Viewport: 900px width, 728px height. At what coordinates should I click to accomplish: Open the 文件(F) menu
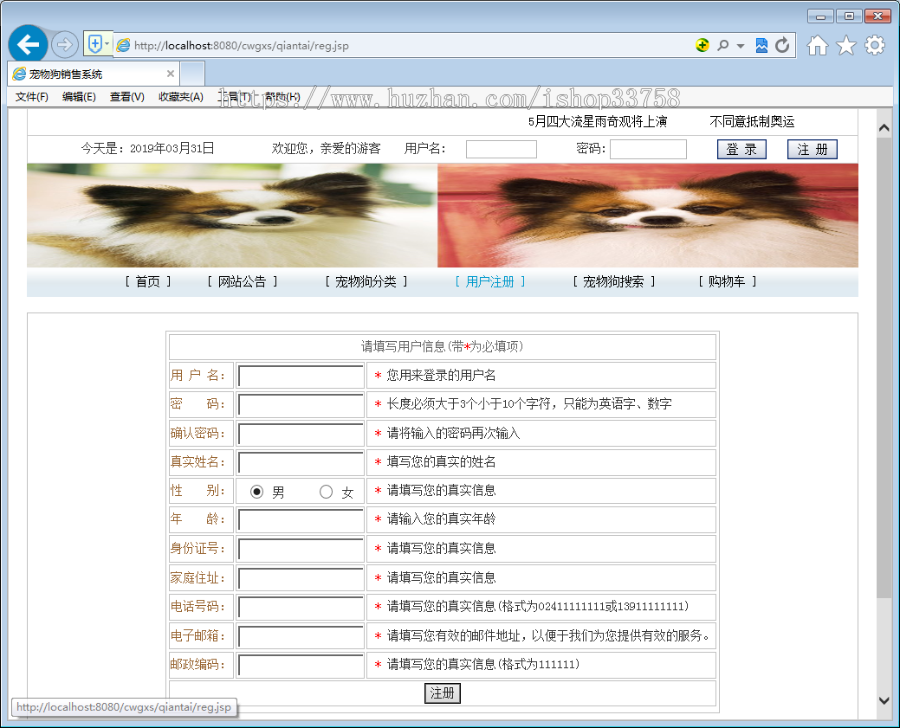click(32, 96)
